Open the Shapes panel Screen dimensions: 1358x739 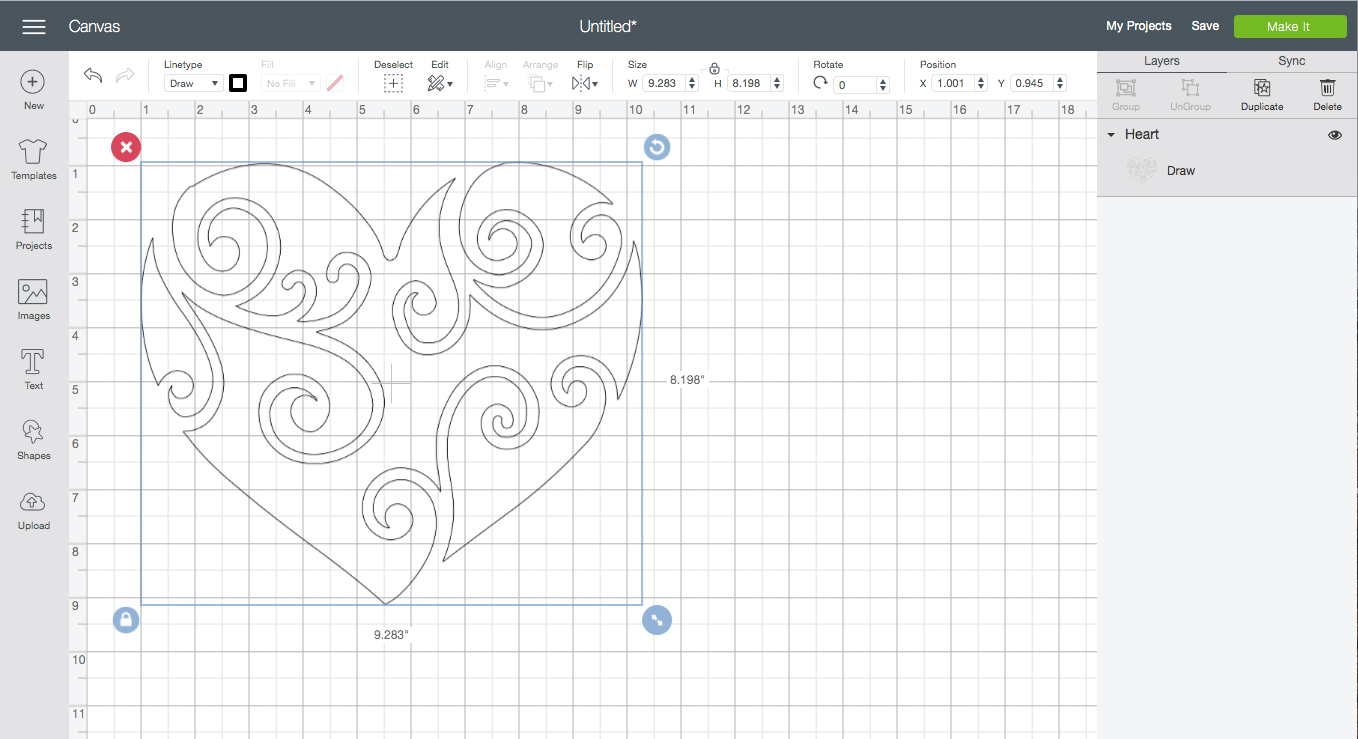point(33,439)
